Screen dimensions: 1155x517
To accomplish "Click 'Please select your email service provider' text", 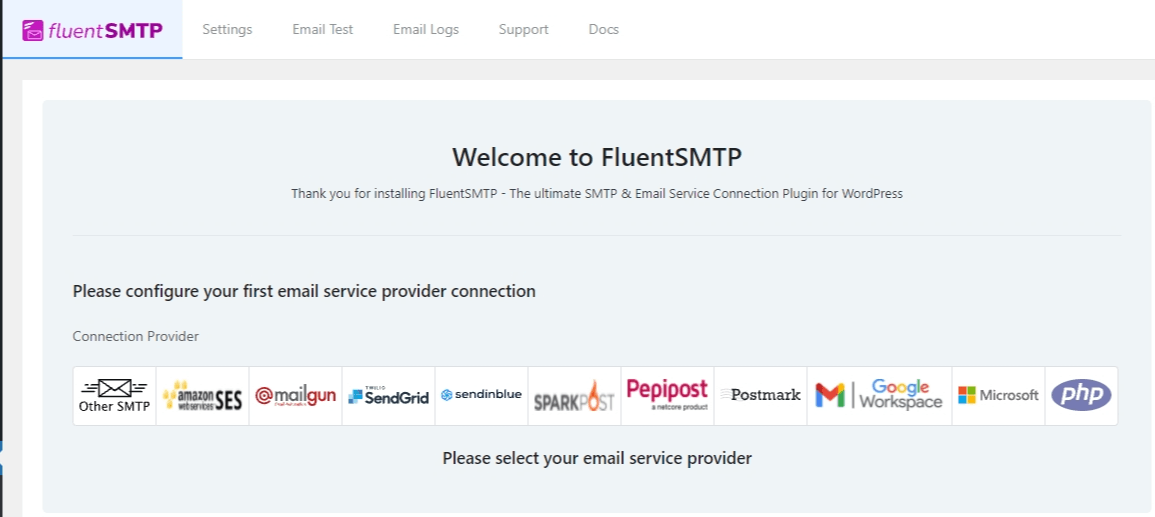I will [597, 458].
